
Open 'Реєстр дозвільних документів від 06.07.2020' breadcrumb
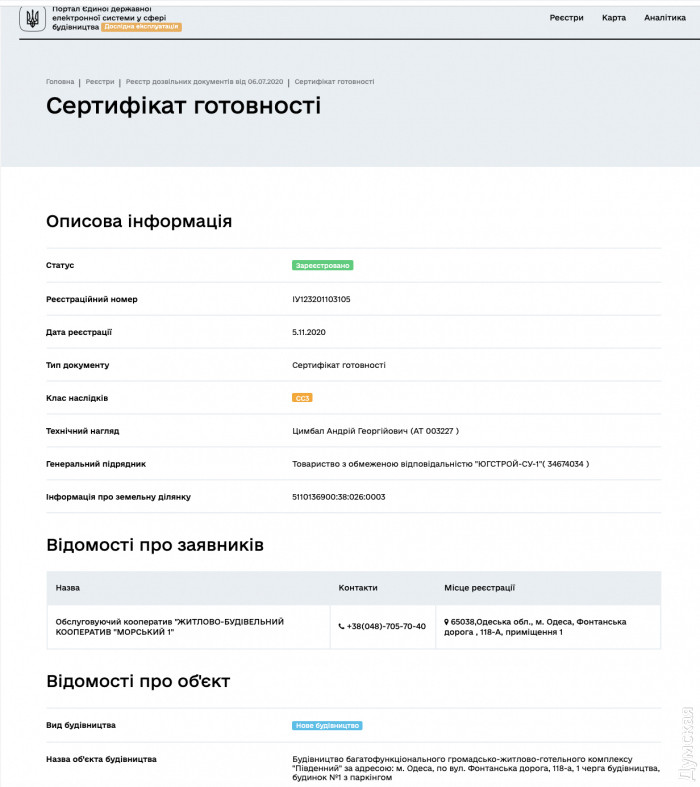tap(205, 82)
